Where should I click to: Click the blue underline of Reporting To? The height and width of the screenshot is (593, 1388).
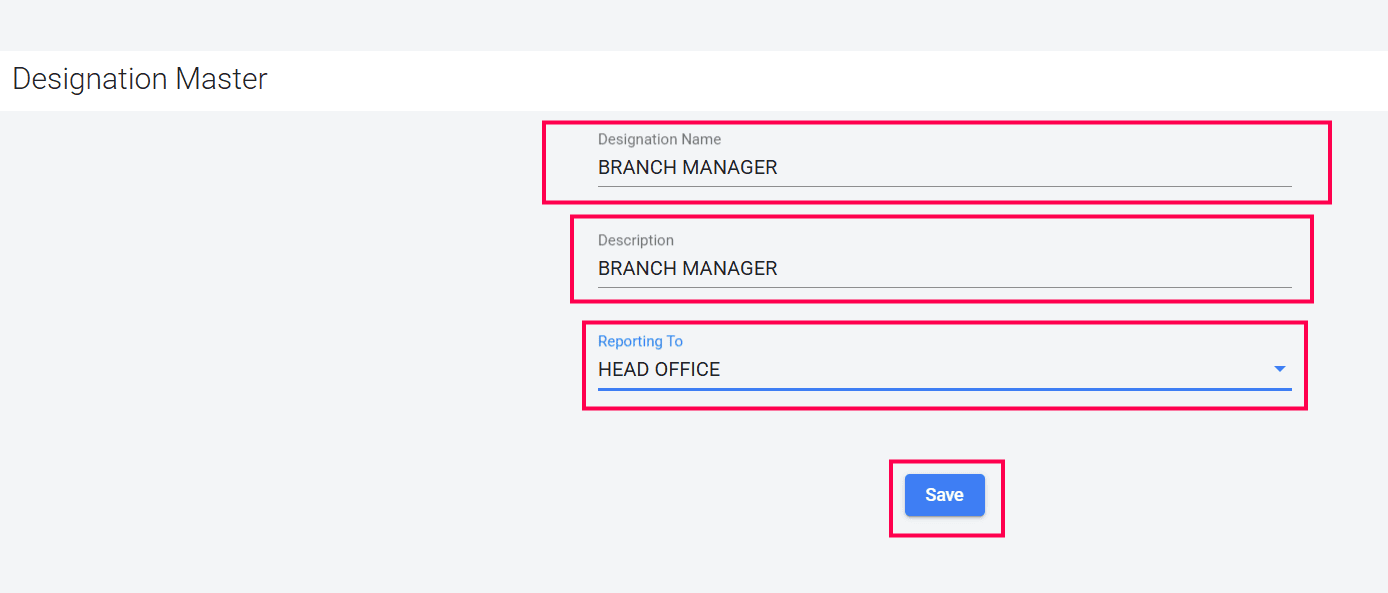[944, 388]
